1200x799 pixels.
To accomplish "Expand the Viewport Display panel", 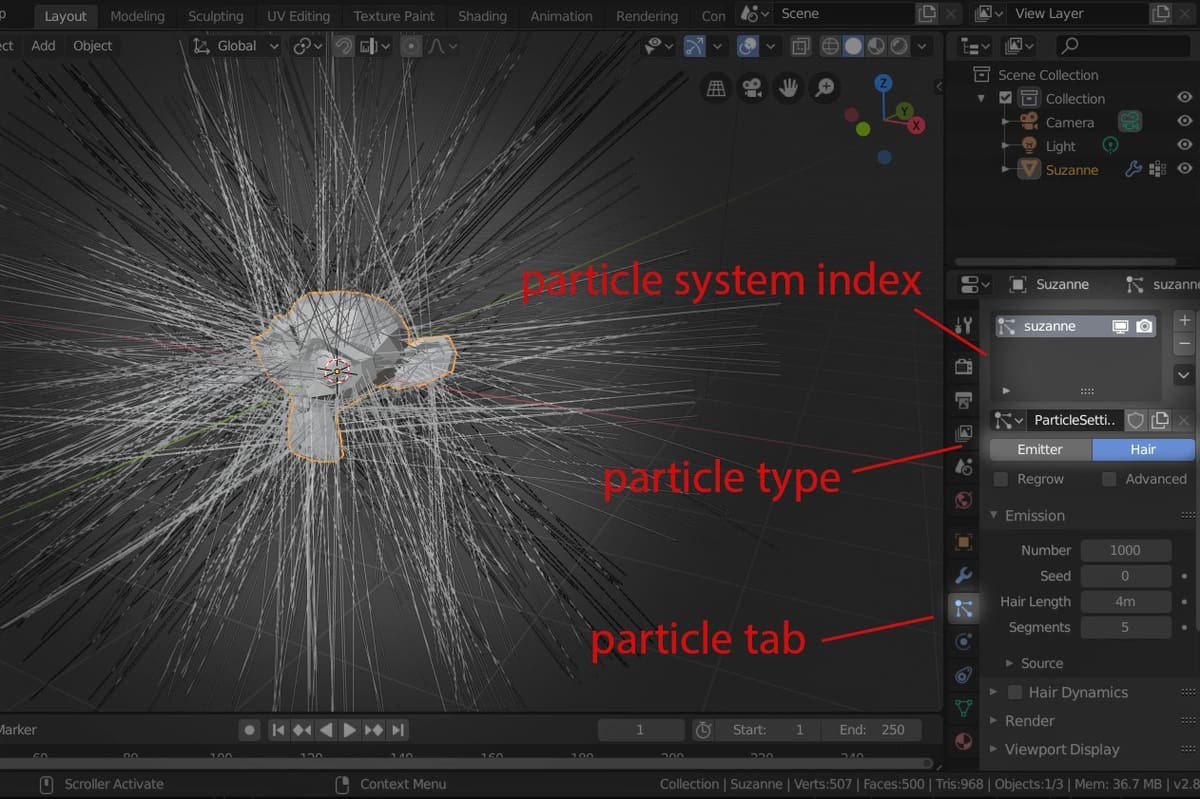I will (x=993, y=749).
